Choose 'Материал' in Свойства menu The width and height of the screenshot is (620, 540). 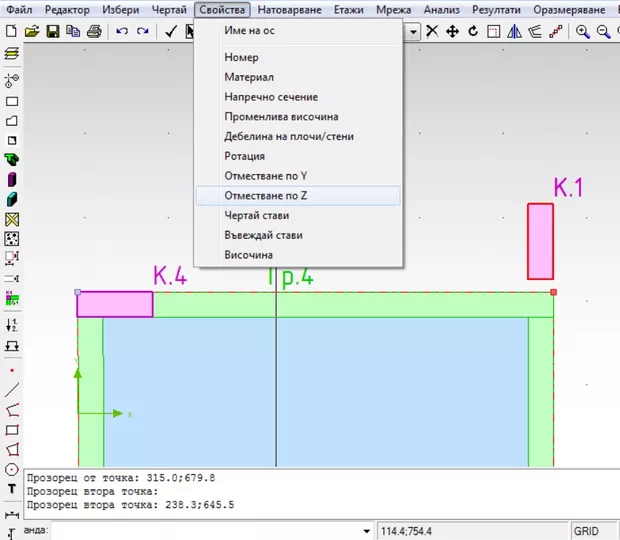[249, 77]
